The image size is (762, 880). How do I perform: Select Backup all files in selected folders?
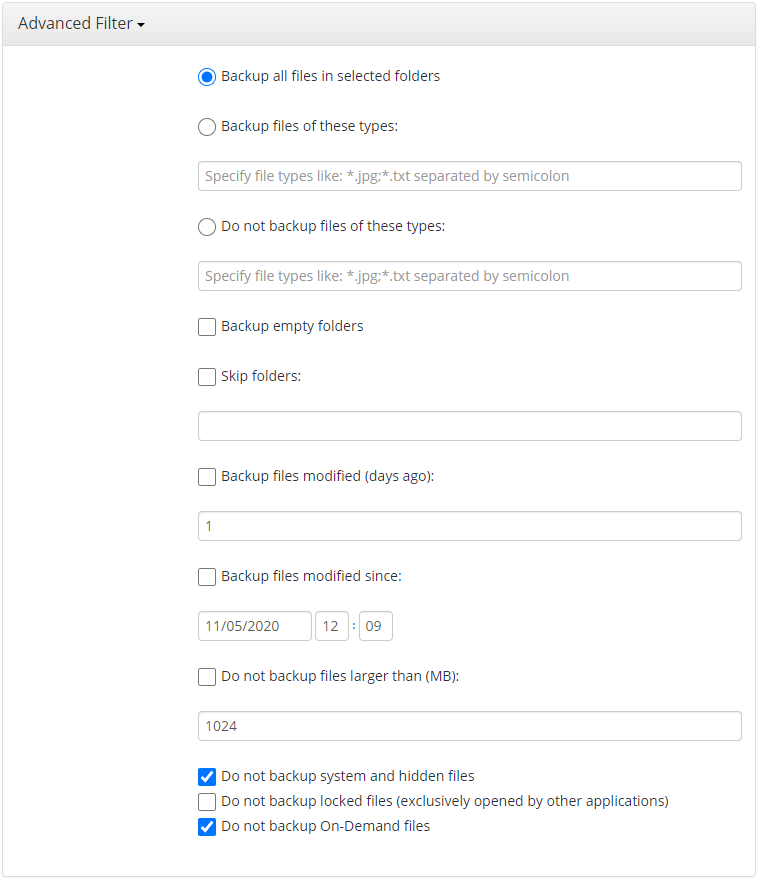coord(207,77)
